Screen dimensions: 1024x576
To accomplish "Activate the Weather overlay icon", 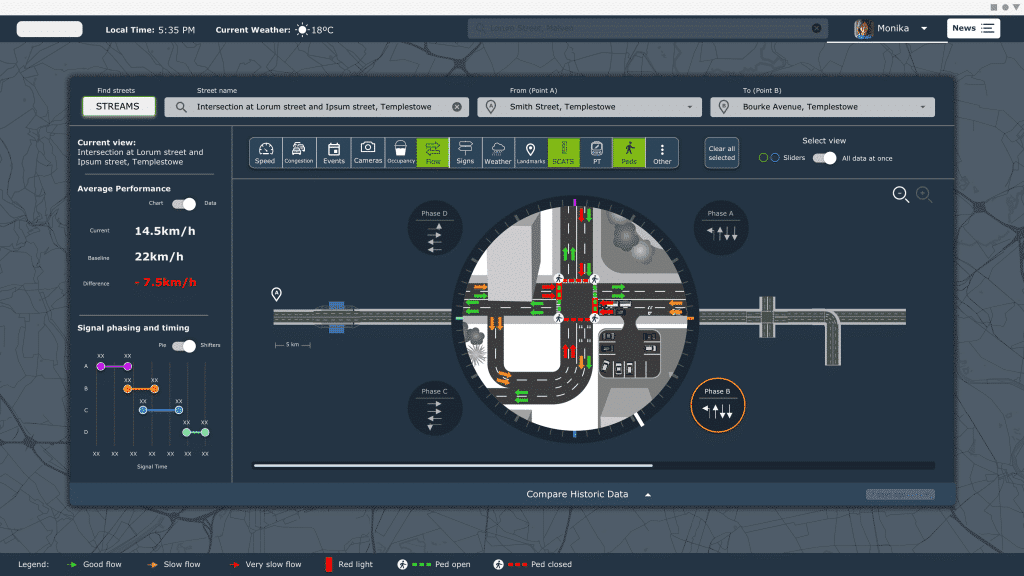I will pos(498,150).
